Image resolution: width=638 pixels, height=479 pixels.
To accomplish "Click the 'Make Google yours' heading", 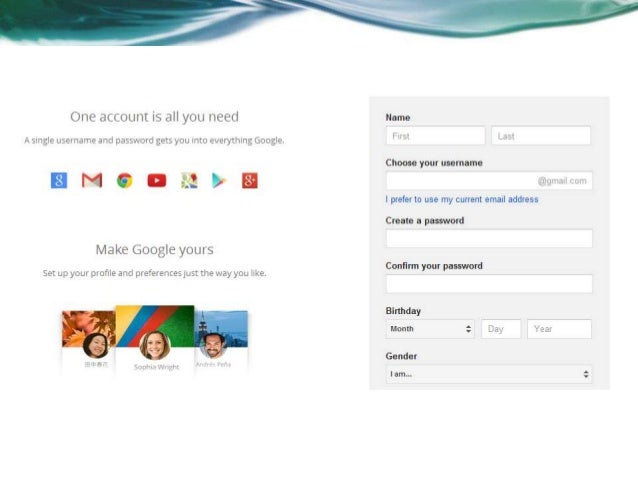I will coord(155,249).
